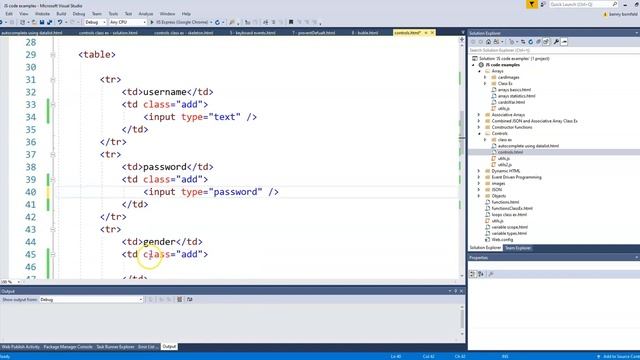Image resolution: width=640 pixels, height=360 pixels.
Task: Click Collapse All icon in Solution Explorer
Action: click(x=538, y=42)
